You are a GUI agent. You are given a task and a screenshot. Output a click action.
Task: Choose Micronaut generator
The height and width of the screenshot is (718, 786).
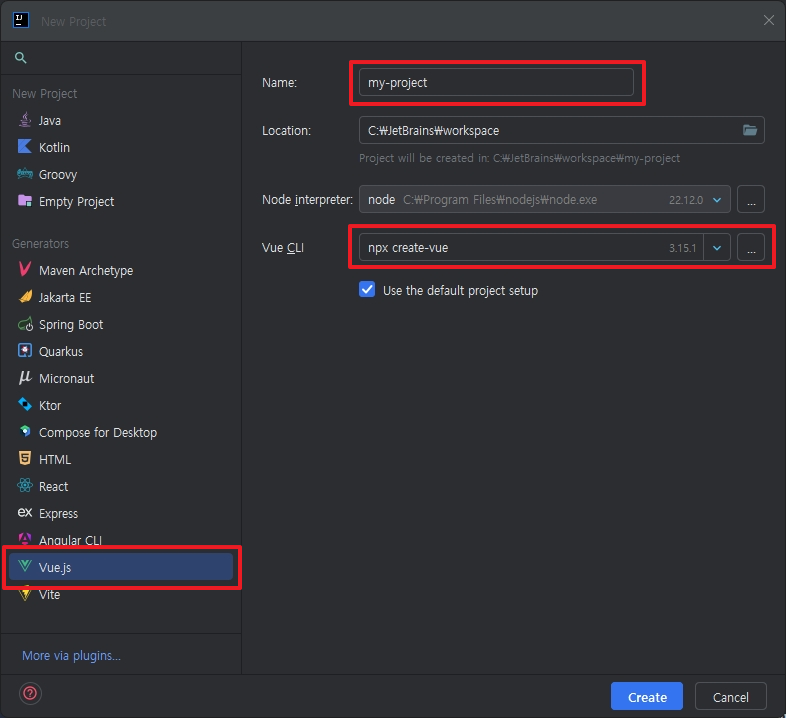click(x=121, y=379)
